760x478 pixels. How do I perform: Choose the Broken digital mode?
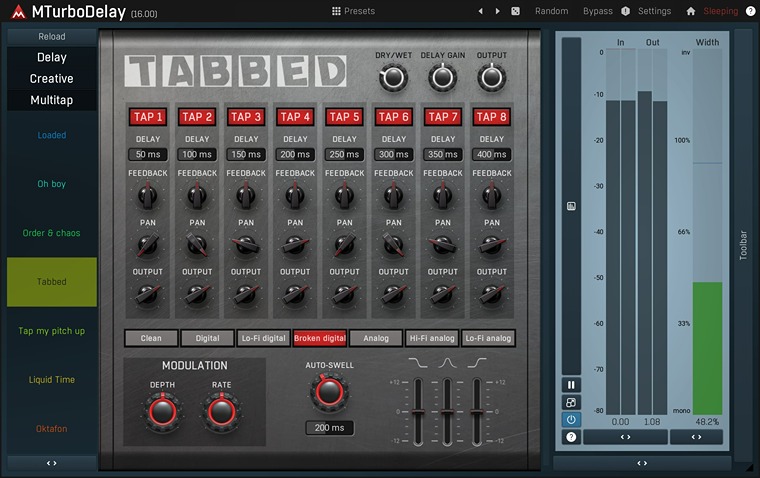(x=320, y=338)
